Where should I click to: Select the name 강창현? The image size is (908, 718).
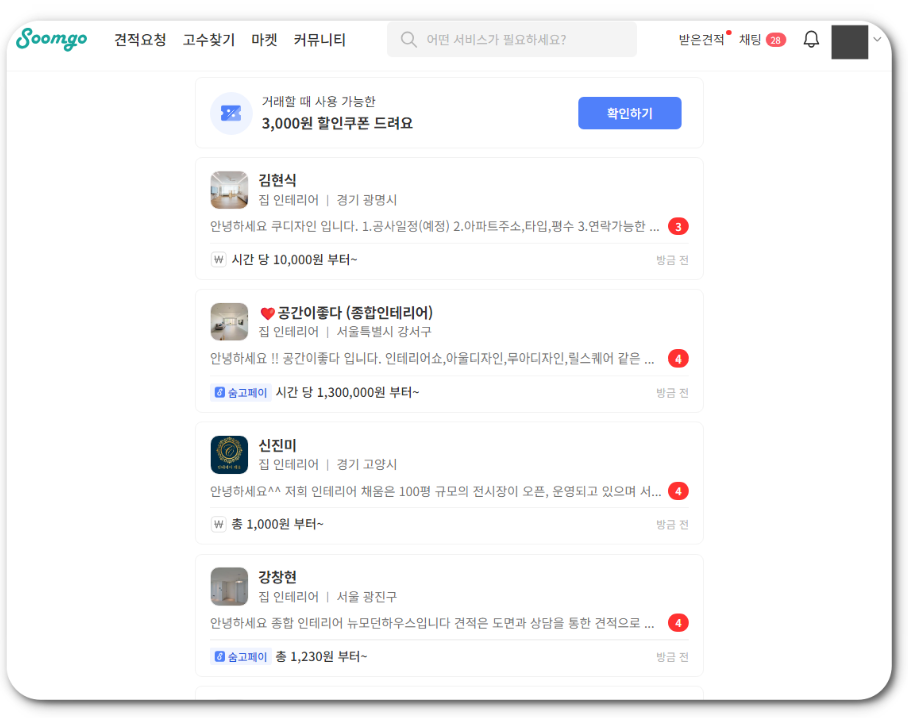click(277, 577)
